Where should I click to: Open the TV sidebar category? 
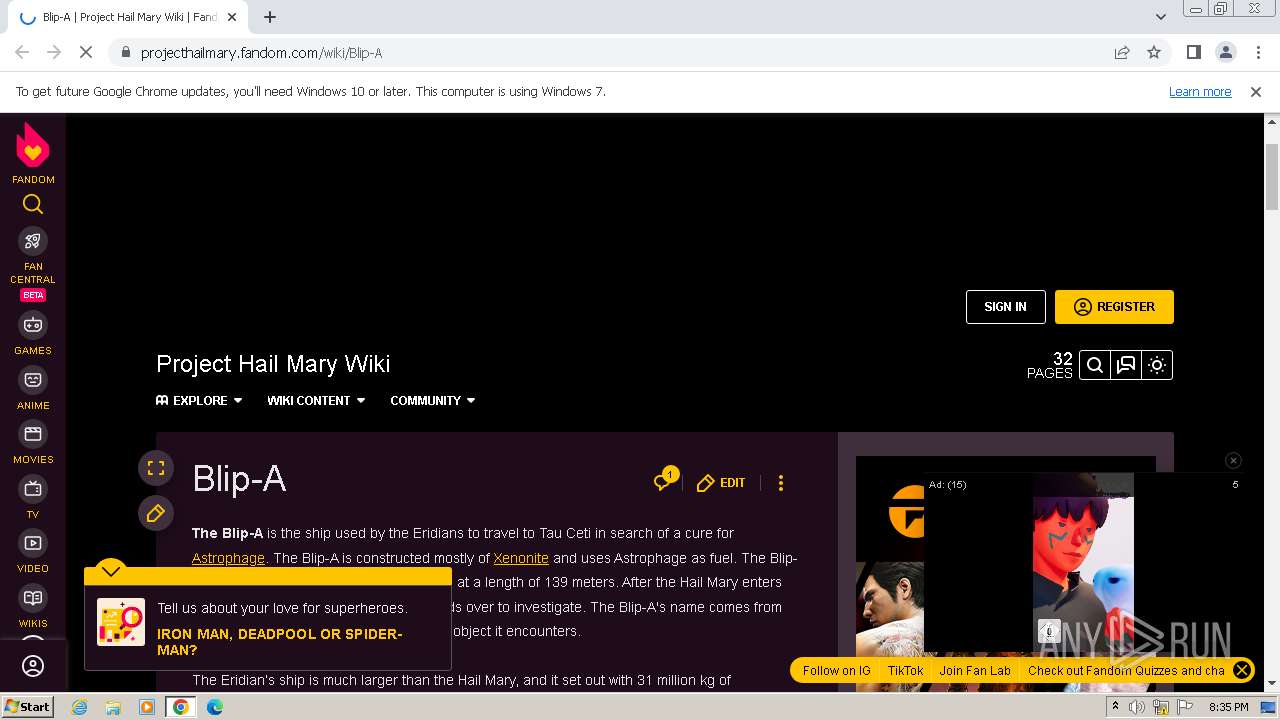click(x=33, y=498)
